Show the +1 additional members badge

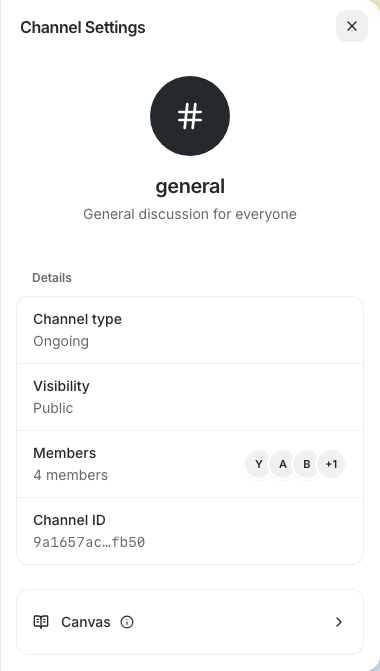(331, 464)
